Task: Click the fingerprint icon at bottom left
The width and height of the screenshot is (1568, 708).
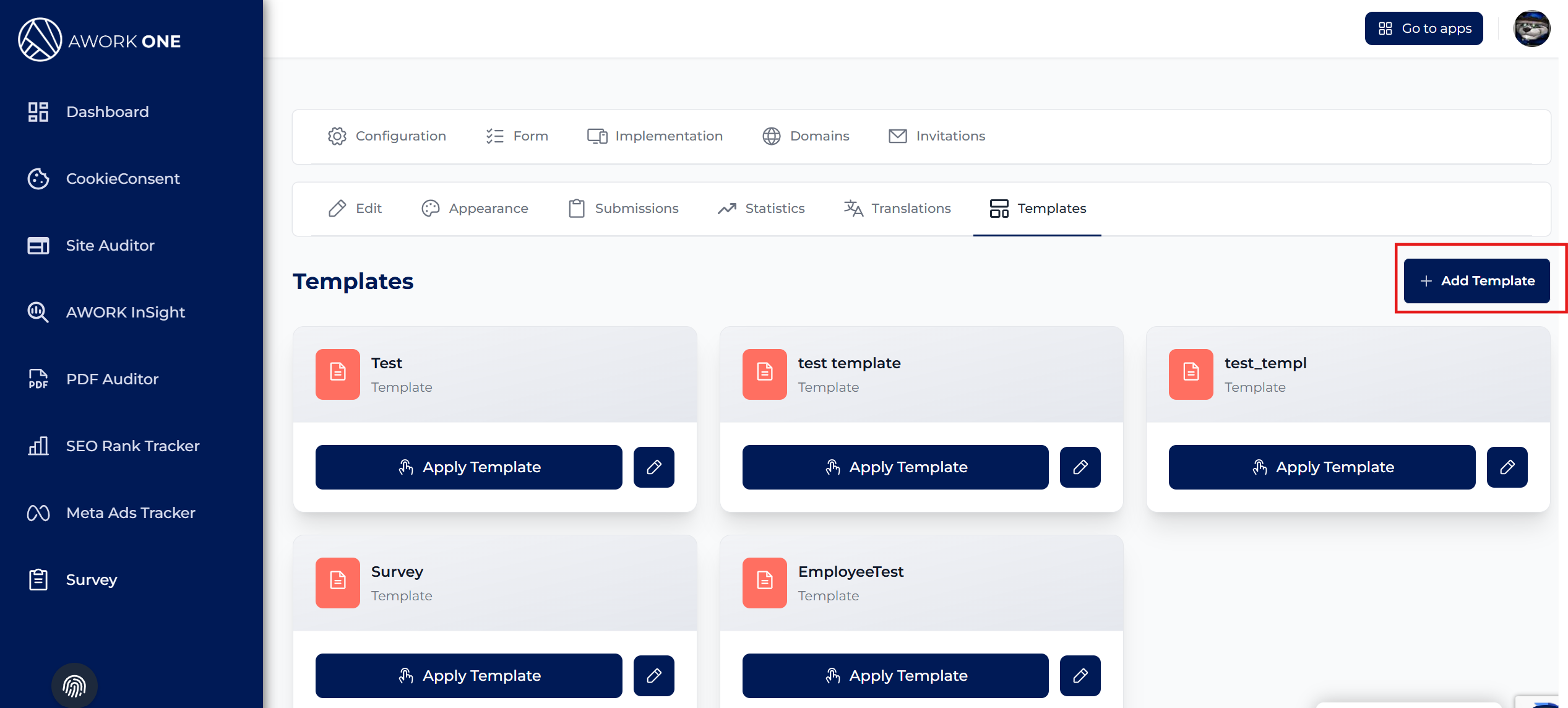Action: [74, 686]
